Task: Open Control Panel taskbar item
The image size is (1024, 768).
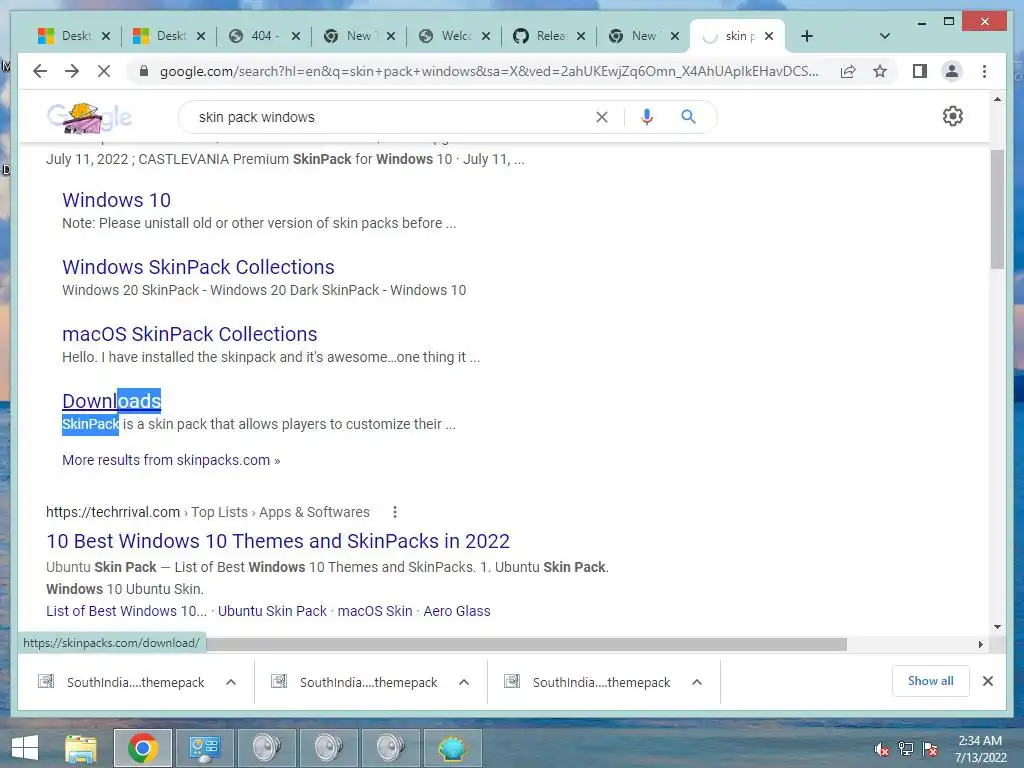Action: 204,748
